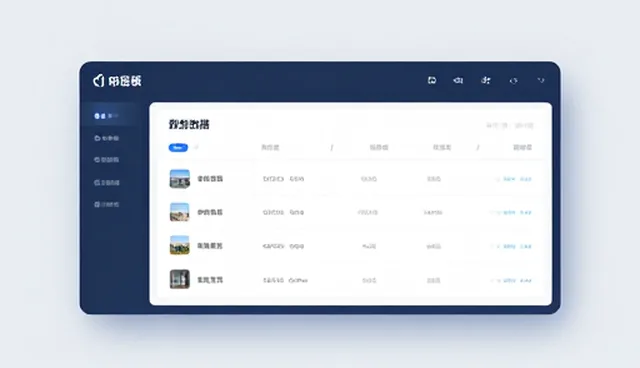Screen dimensions: 640x368
Task: Click the blue pill button in the table header
Action: [x=178, y=148]
